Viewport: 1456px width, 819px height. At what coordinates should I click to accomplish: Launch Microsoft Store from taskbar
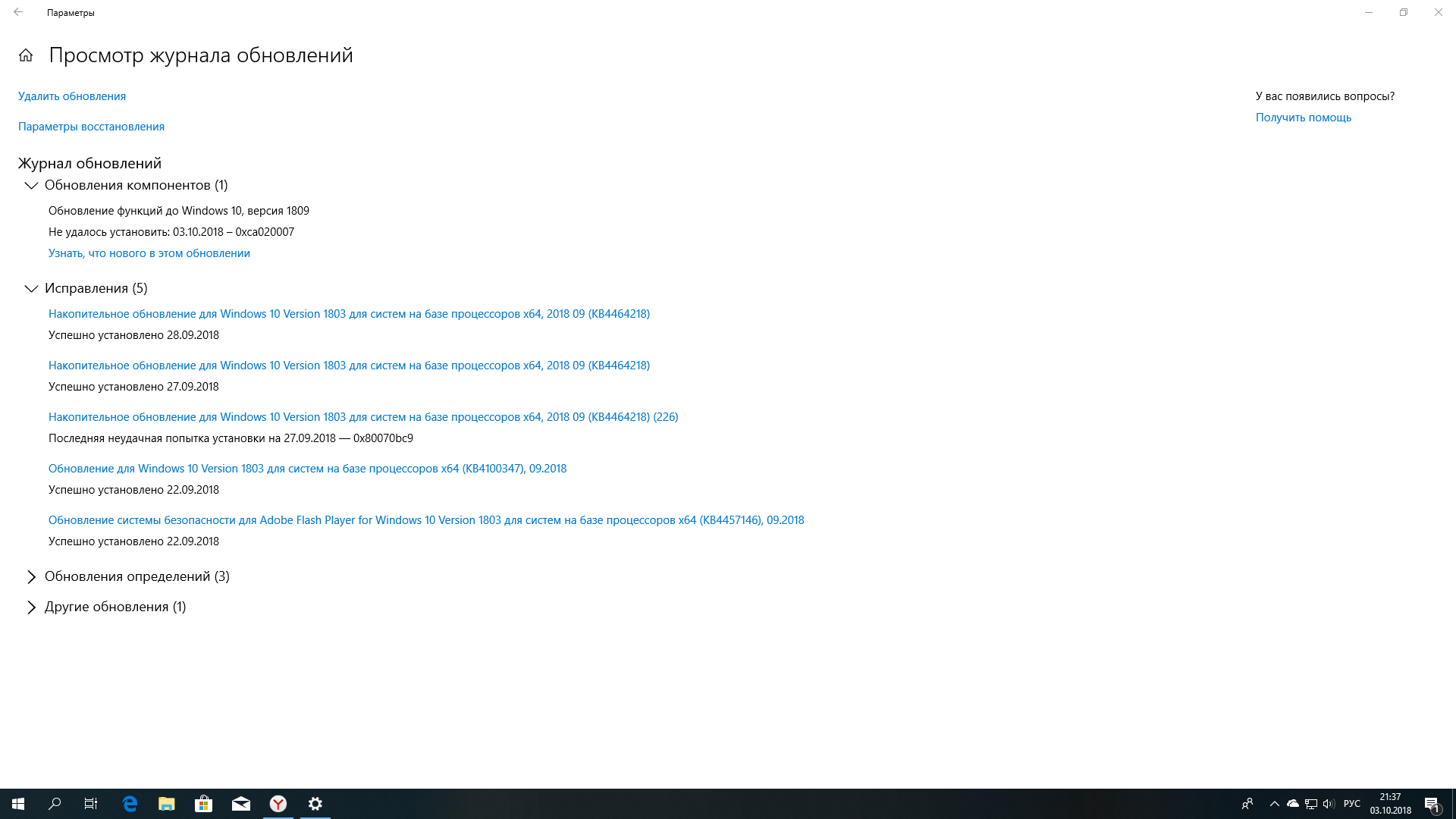[203, 804]
